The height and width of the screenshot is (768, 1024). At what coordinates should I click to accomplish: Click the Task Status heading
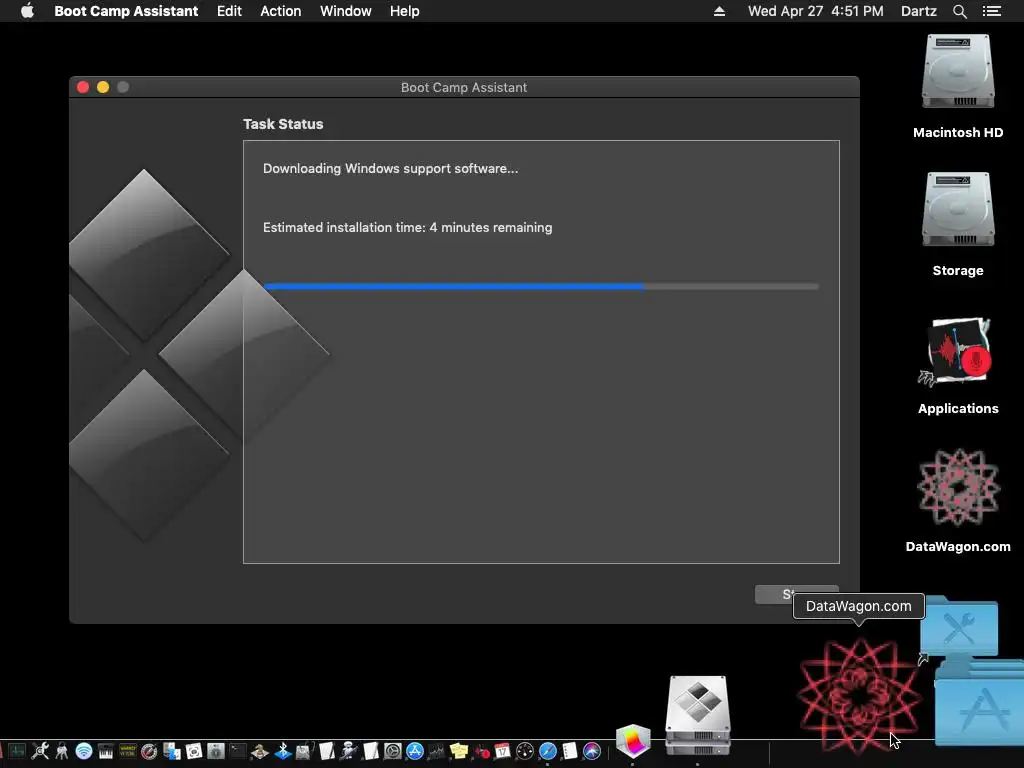pyautogui.click(x=283, y=124)
